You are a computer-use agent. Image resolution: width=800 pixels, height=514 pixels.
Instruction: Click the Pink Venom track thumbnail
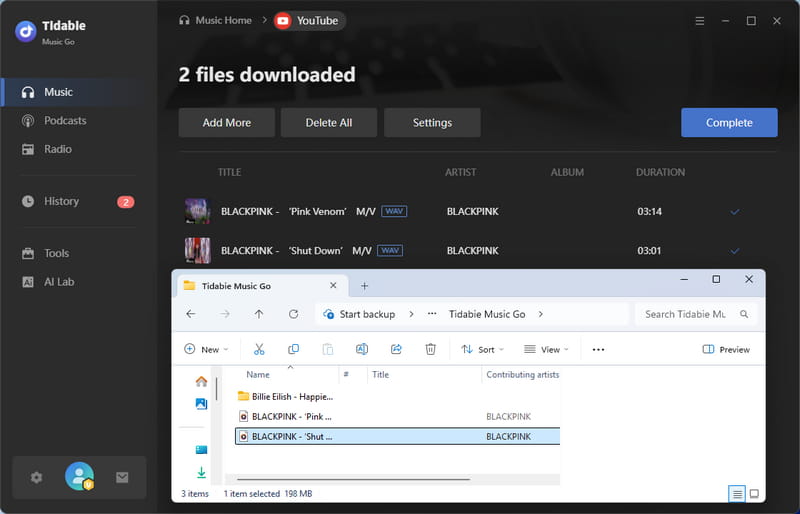coord(197,211)
